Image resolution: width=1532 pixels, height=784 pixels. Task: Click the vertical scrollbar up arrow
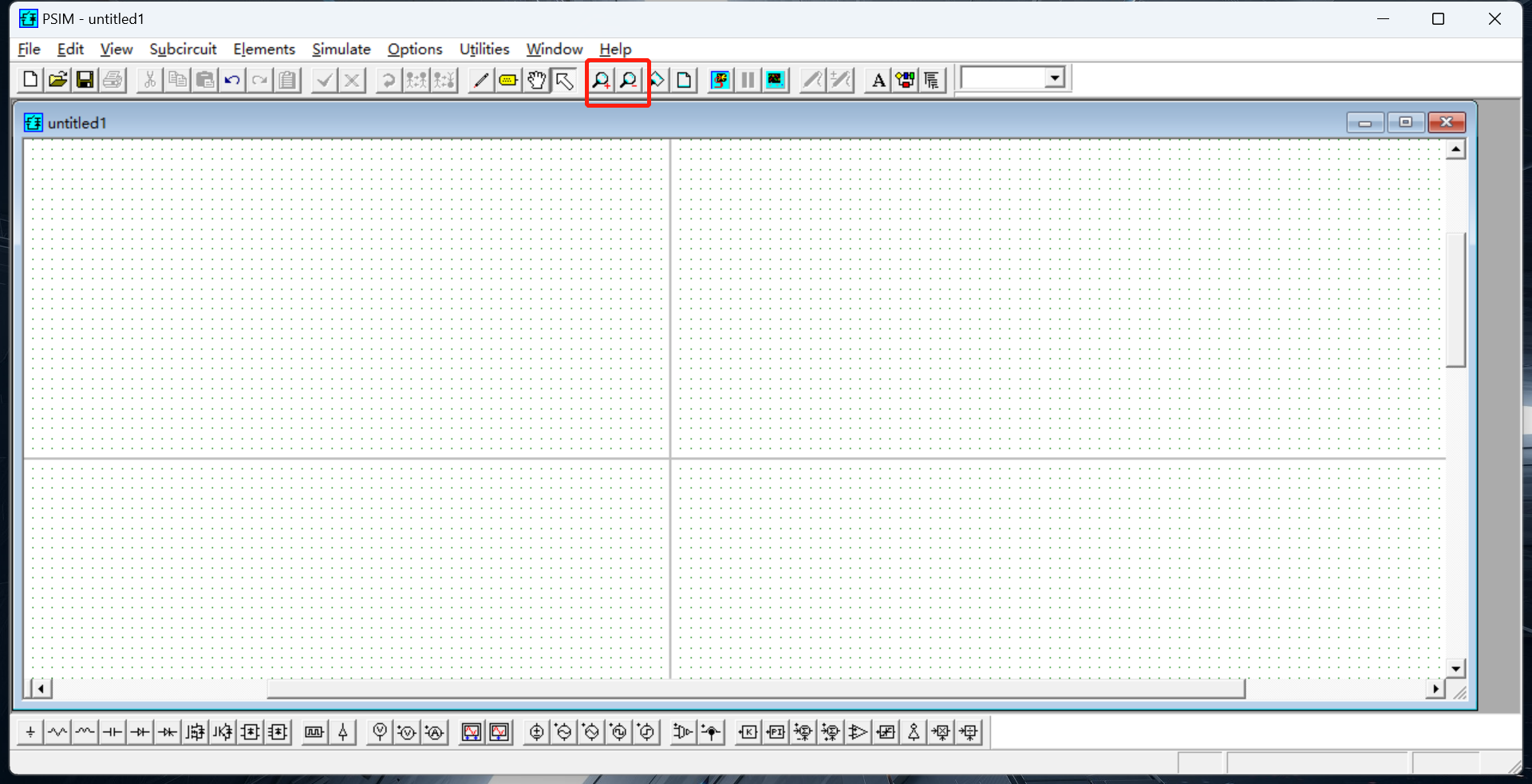click(x=1456, y=149)
